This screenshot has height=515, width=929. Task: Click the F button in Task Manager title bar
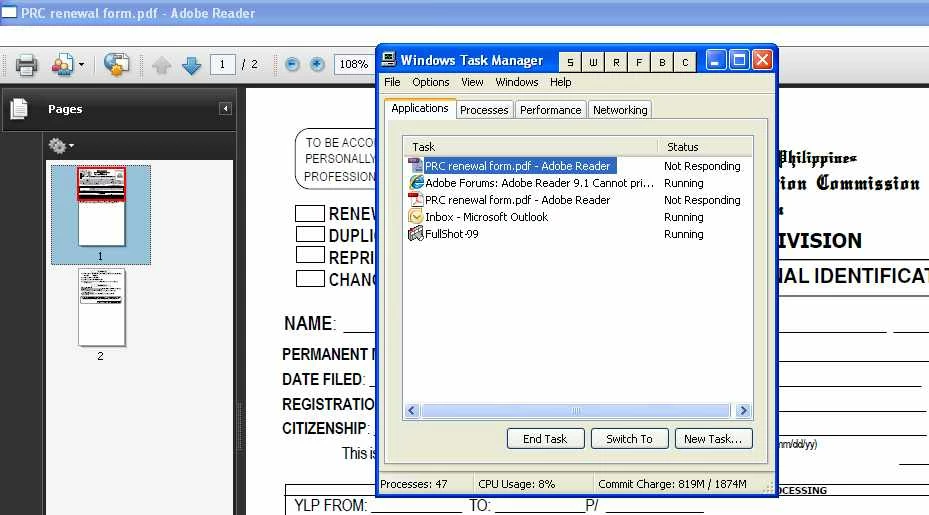pos(639,62)
